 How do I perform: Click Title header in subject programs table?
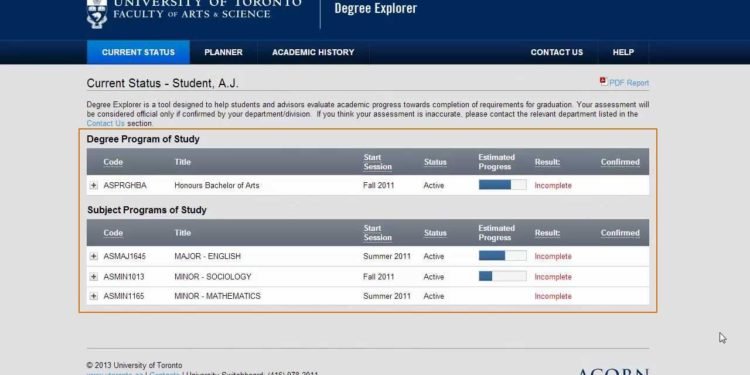pos(183,233)
